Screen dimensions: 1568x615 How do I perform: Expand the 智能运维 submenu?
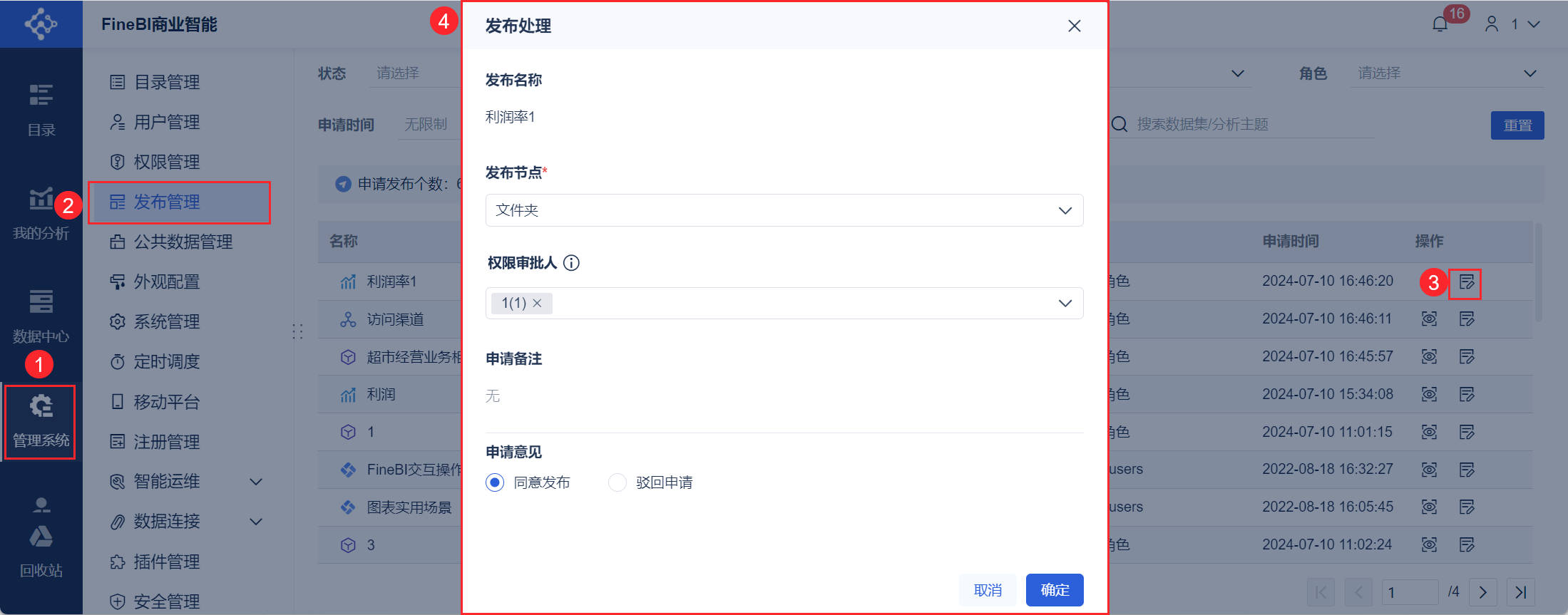coord(256,482)
